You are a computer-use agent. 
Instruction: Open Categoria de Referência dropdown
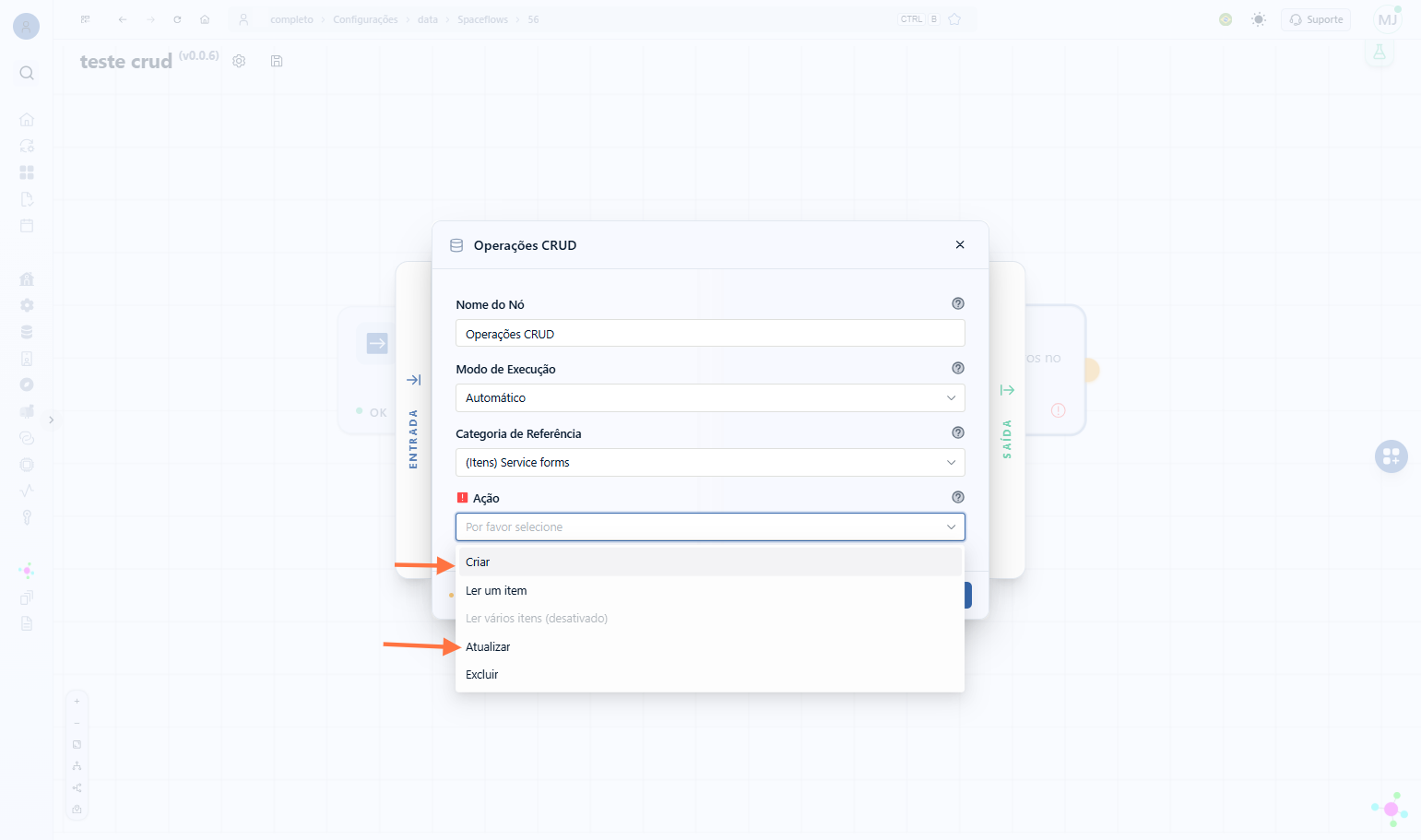coord(710,462)
